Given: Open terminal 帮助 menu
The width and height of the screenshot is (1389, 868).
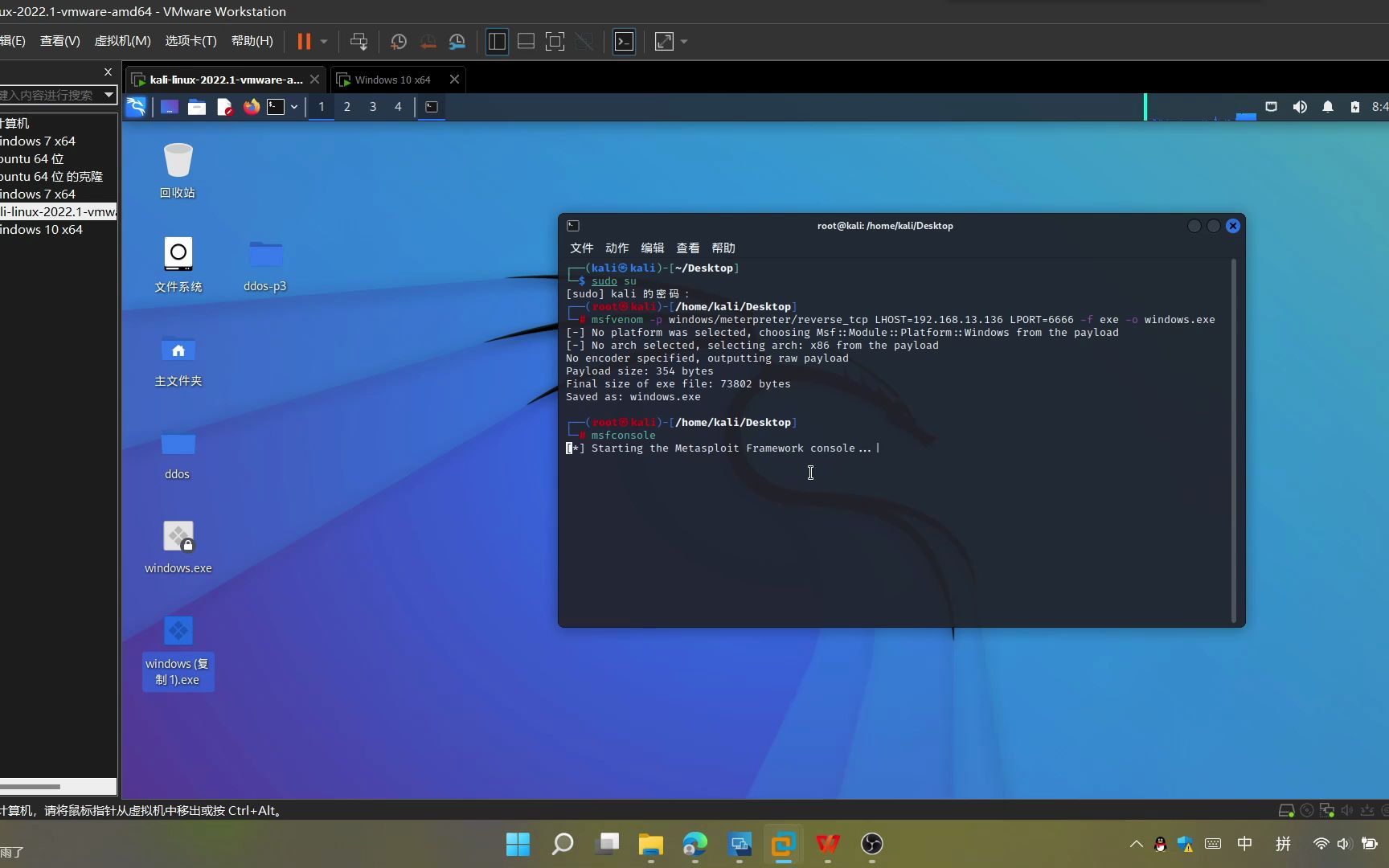Looking at the screenshot, I should click(723, 248).
